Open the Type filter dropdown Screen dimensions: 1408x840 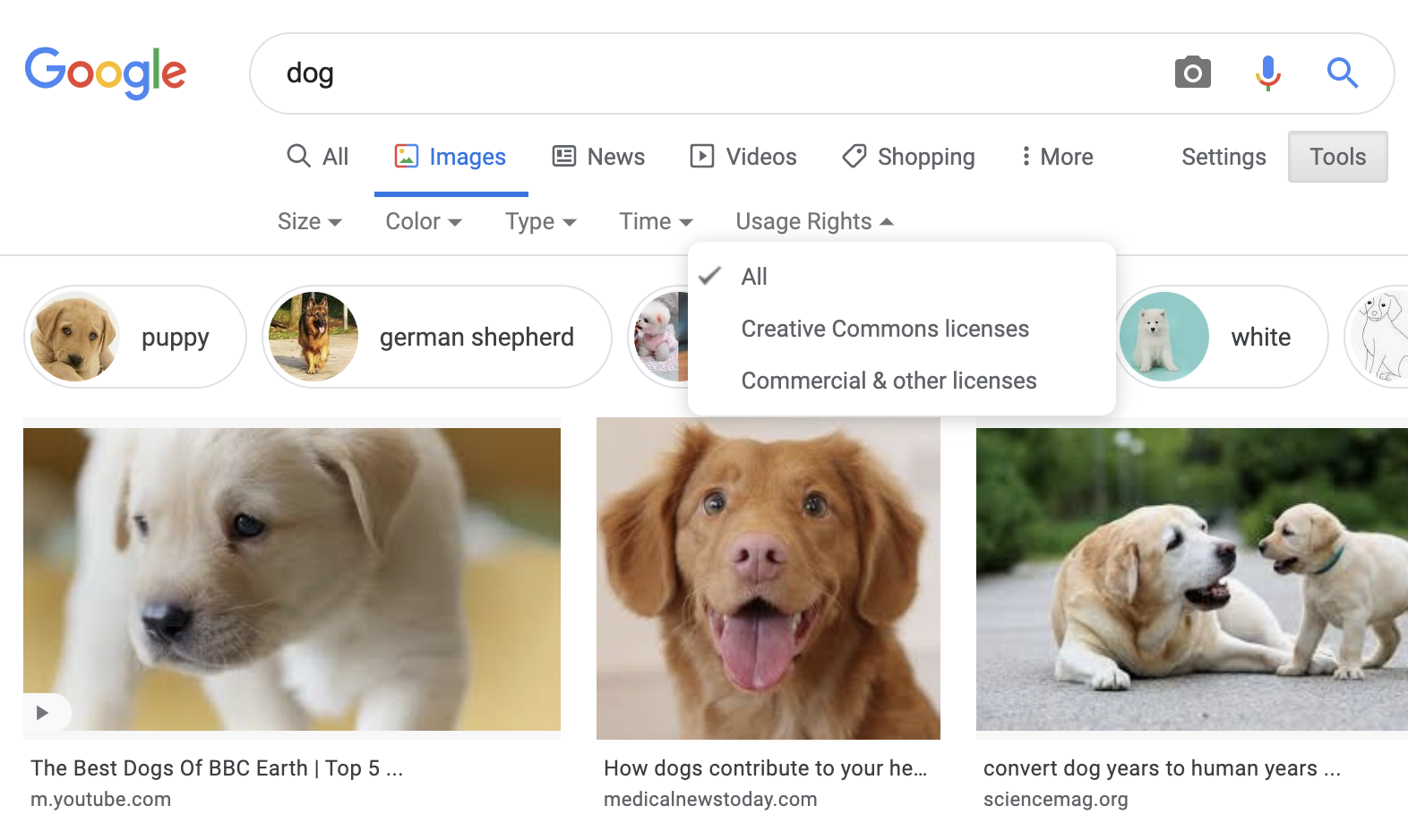pyautogui.click(x=541, y=221)
